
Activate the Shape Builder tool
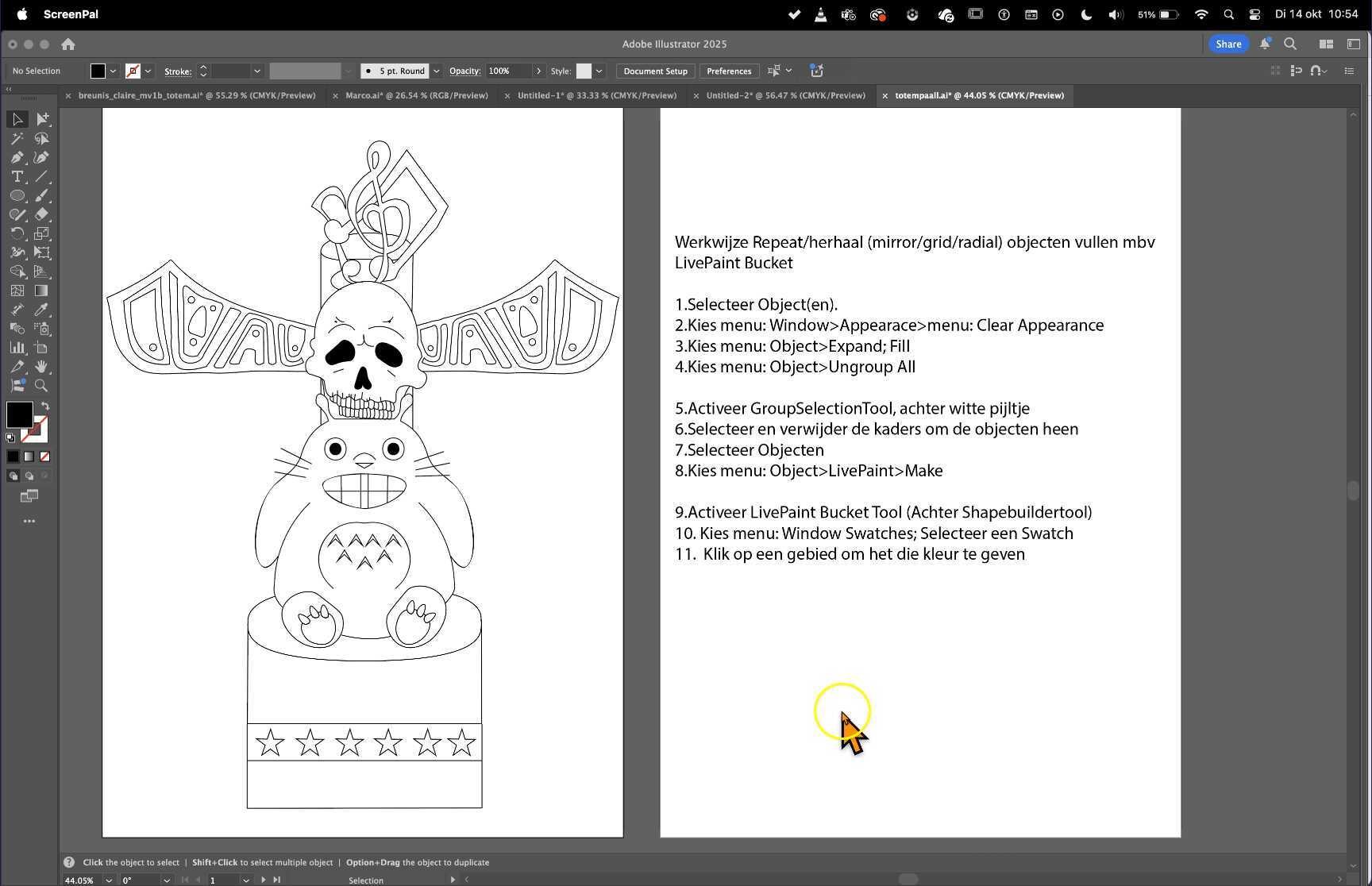(17, 272)
